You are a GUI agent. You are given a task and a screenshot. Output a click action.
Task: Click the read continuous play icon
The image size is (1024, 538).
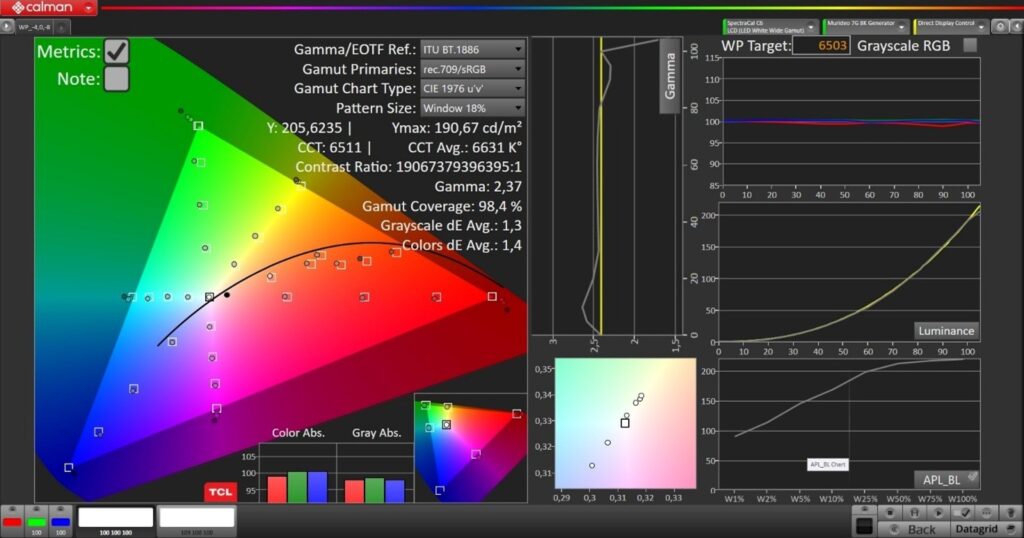tap(938, 513)
